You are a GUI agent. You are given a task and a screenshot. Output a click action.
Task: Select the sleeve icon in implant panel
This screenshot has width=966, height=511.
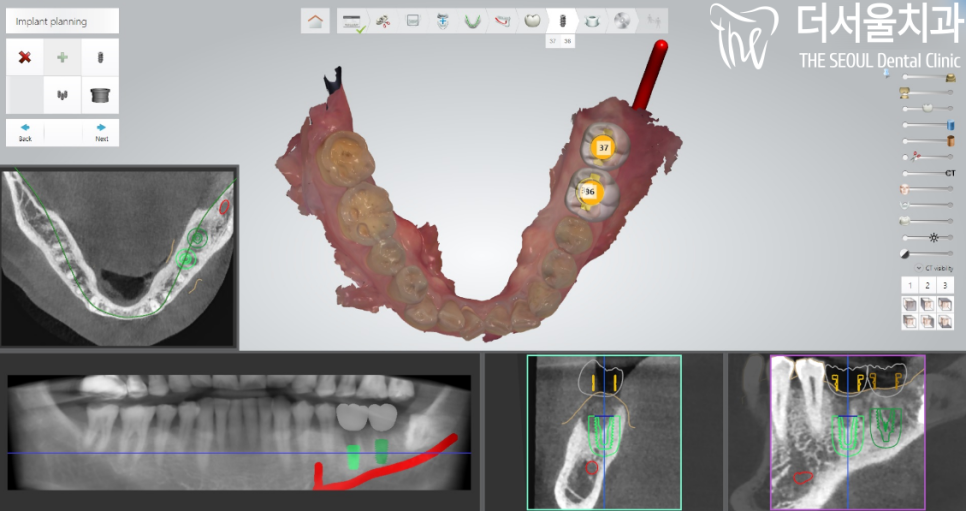(100, 95)
